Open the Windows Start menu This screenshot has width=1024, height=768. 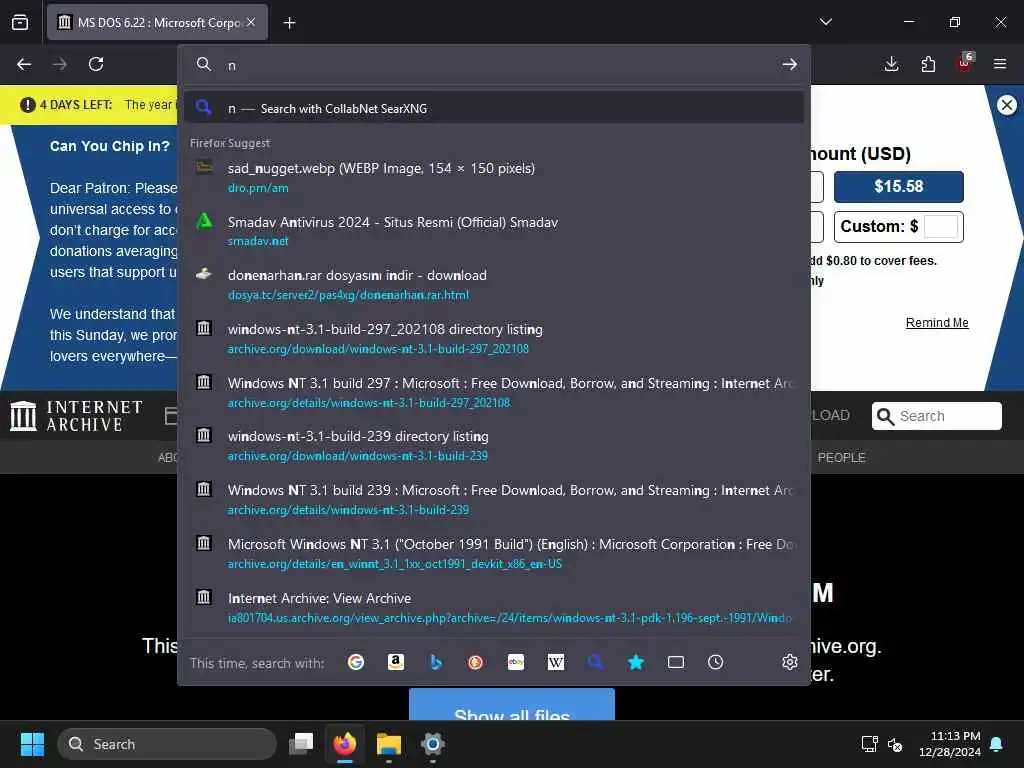(32, 744)
